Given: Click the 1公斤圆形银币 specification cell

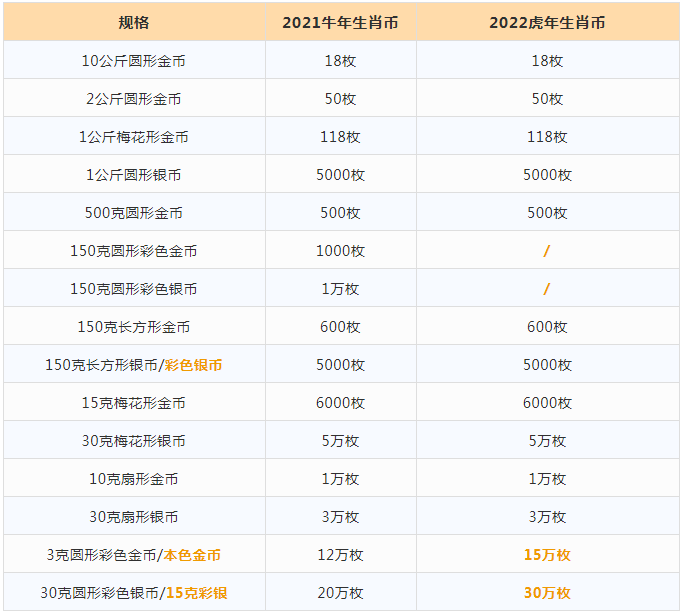Looking at the screenshot, I should [x=134, y=175].
